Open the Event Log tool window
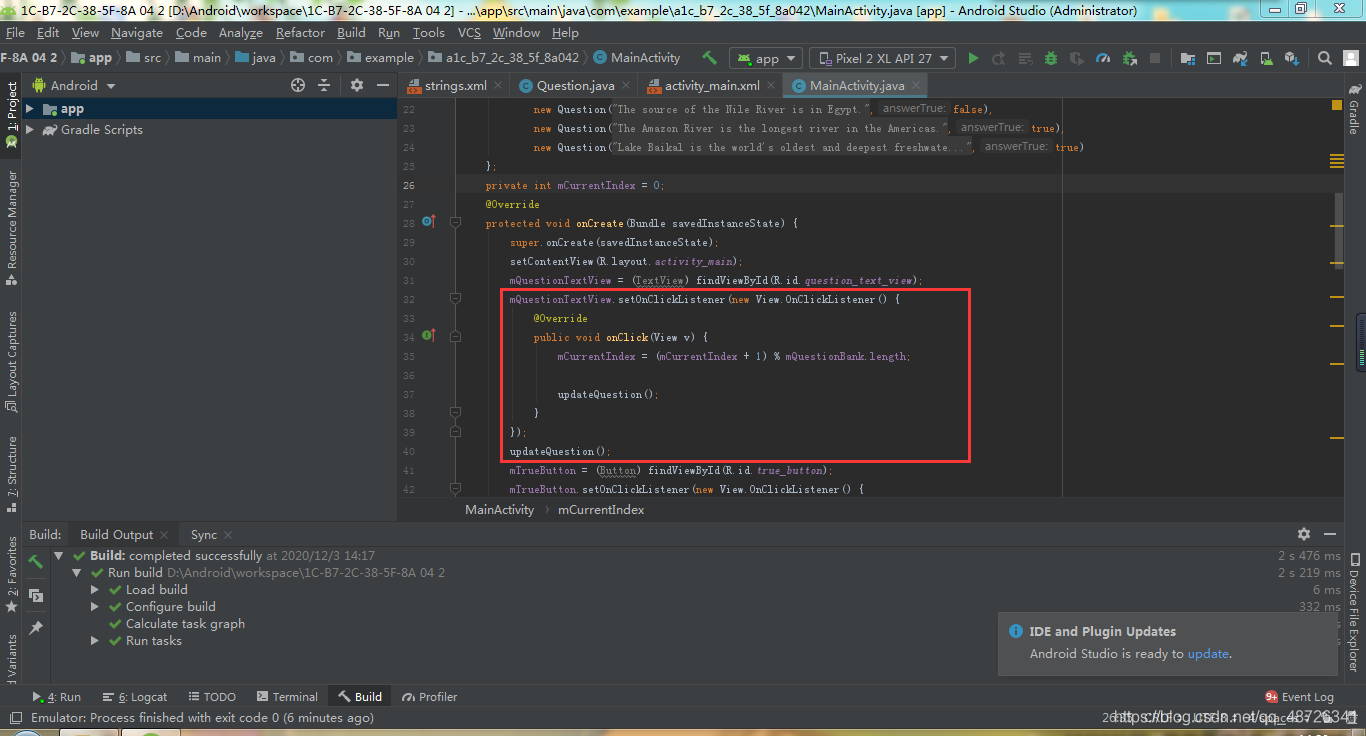The width and height of the screenshot is (1366, 736). pyautogui.click(x=1300, y=697)
